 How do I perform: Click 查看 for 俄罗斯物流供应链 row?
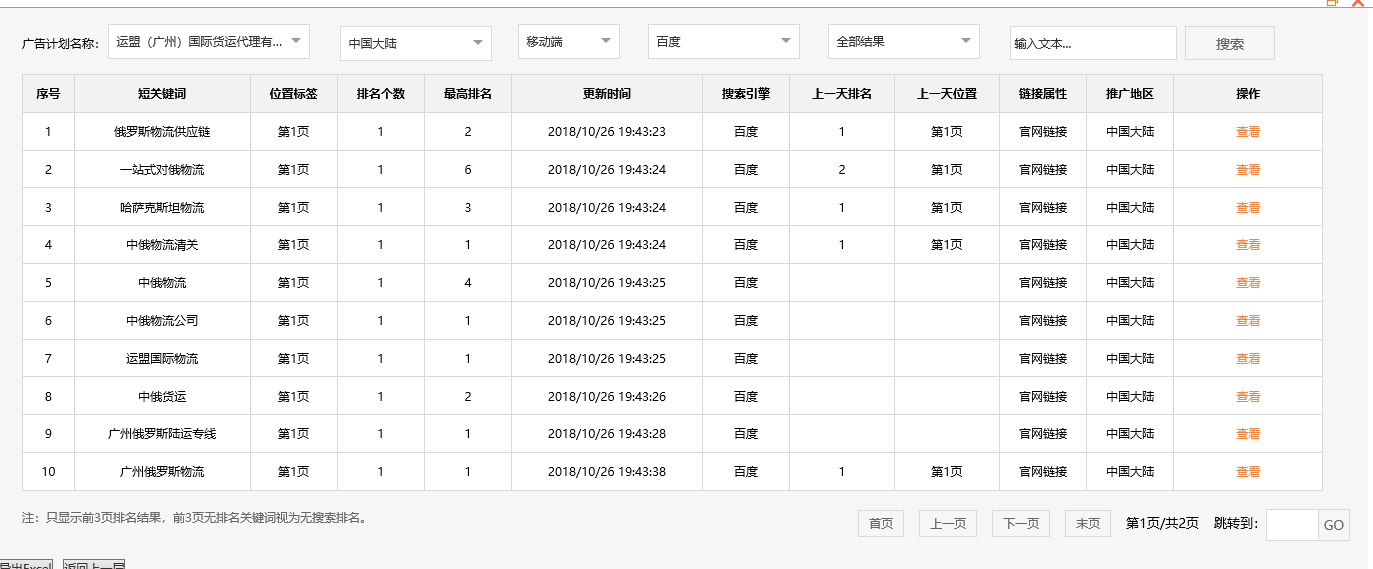click(x=1248, y=132)
